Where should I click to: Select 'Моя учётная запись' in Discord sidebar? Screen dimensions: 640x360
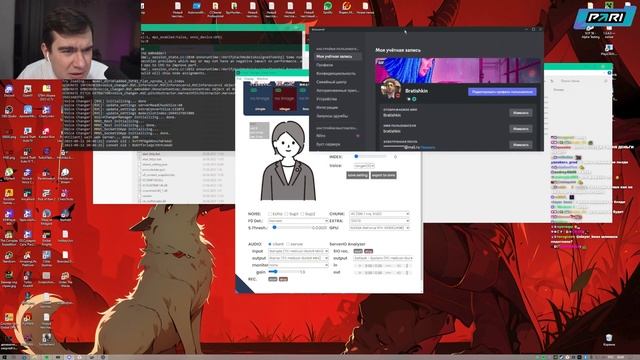coord(338,56)
